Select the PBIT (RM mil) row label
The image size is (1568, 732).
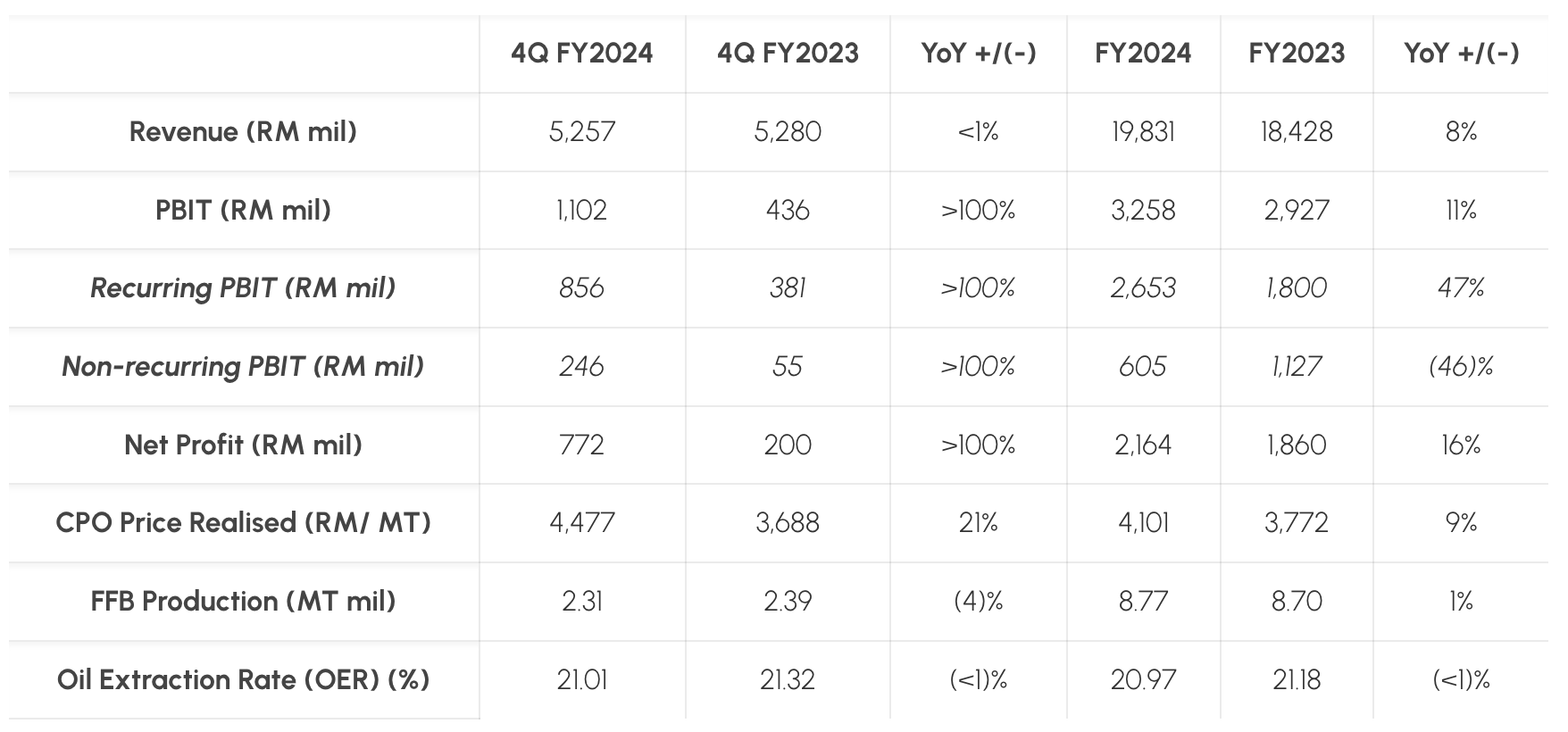click(243, 211)
